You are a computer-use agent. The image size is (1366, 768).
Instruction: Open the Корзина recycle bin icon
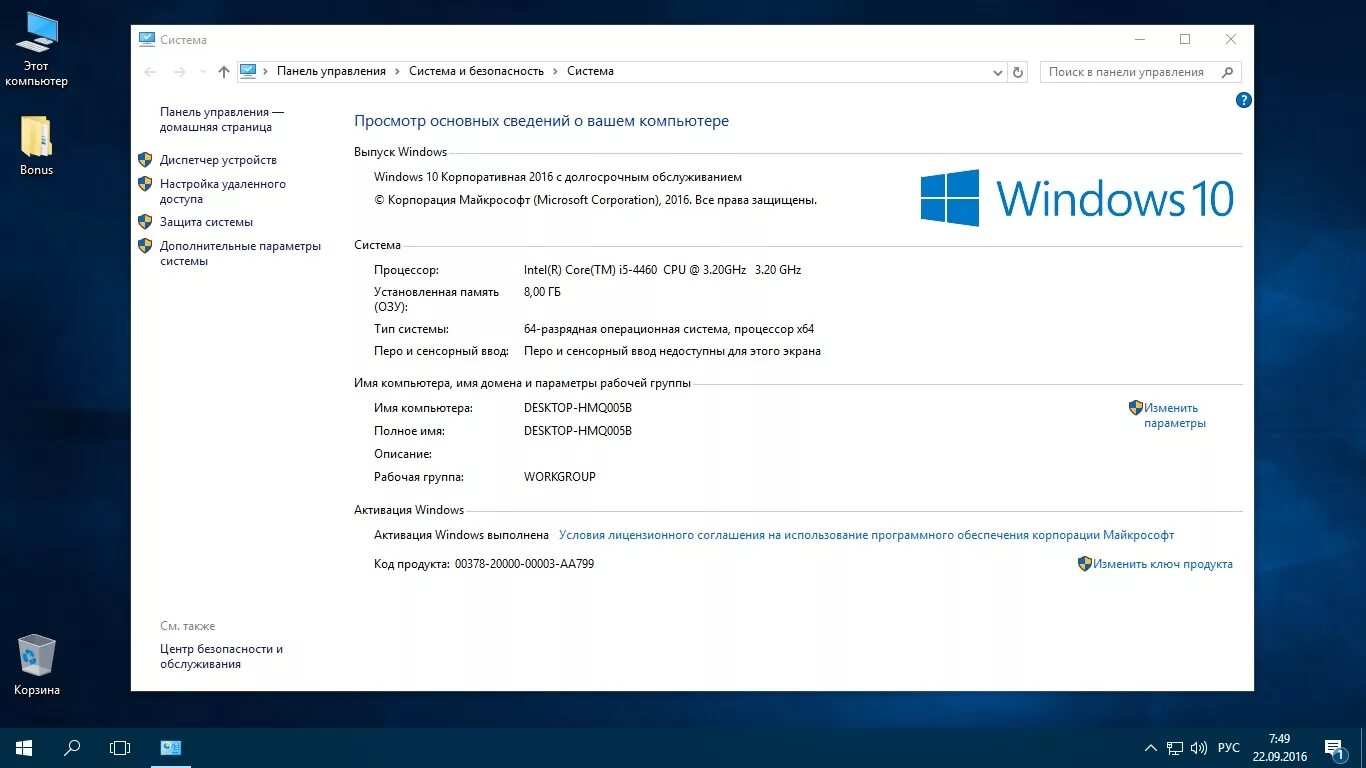(37, 665)
